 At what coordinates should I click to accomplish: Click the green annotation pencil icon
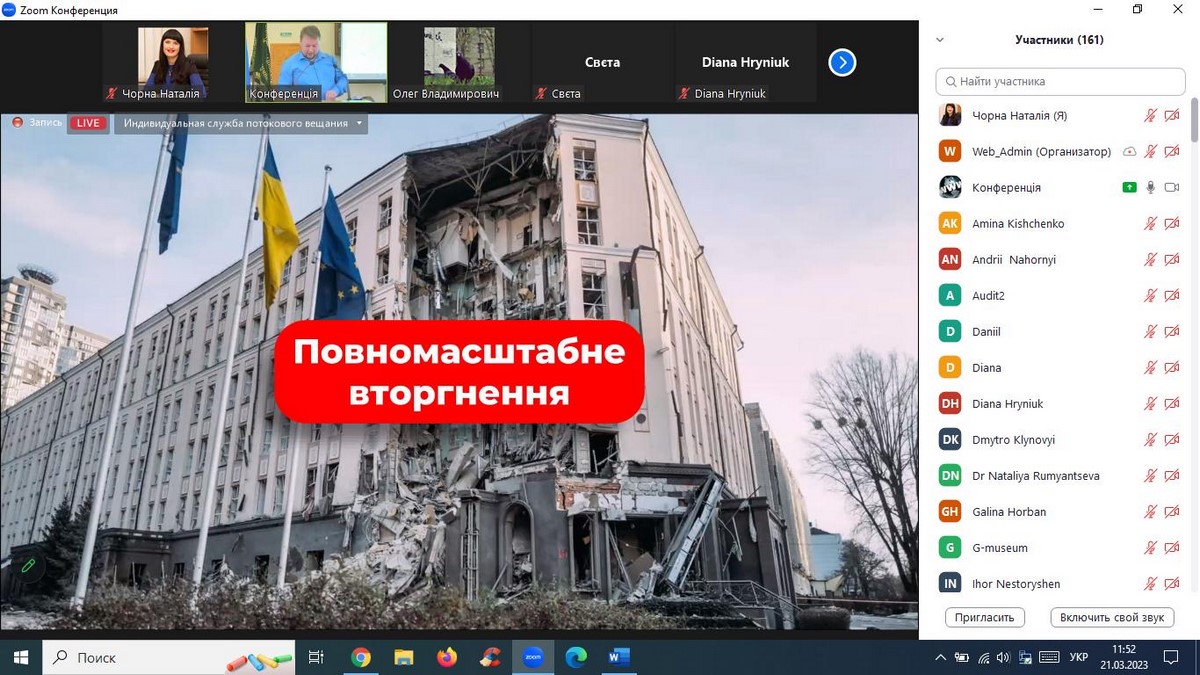(28, 566)
